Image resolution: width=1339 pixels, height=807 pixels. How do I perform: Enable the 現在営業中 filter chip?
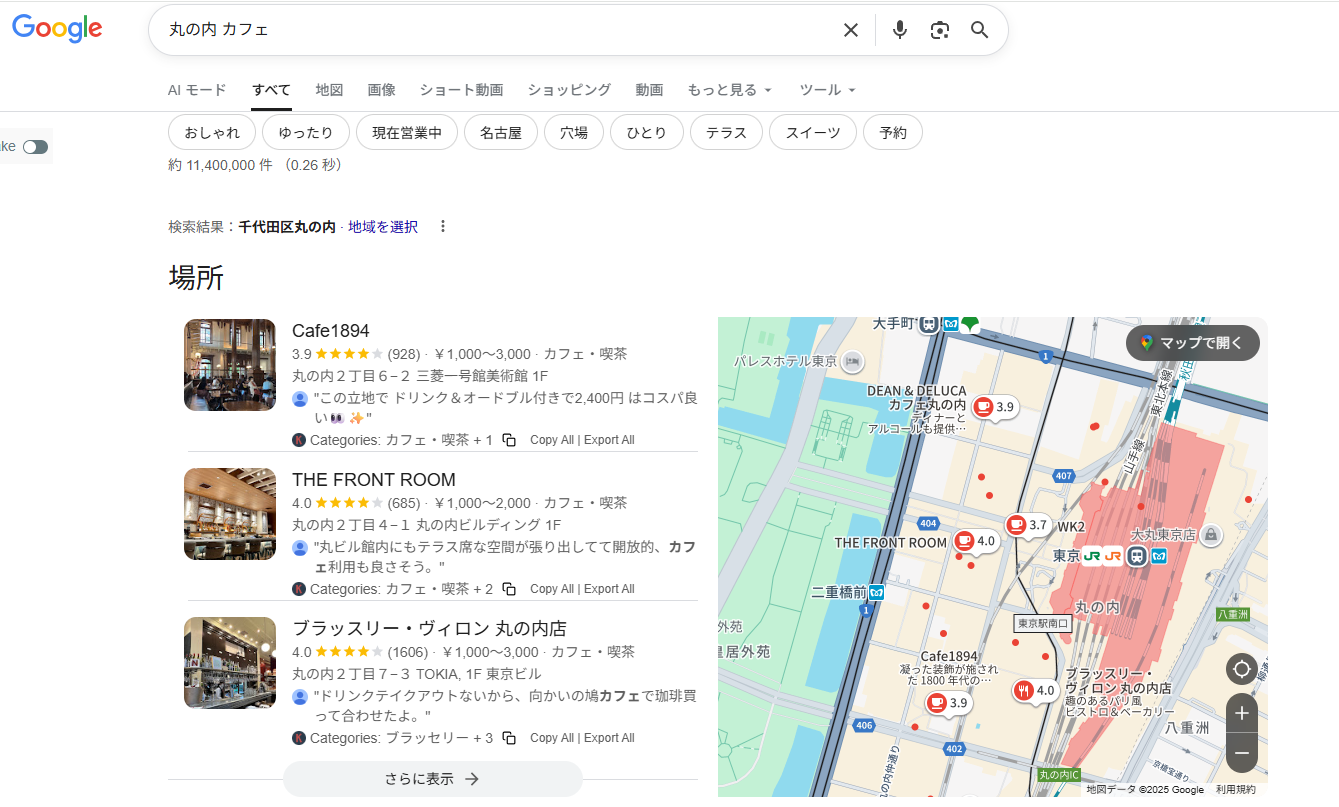[x=406, y=132]
